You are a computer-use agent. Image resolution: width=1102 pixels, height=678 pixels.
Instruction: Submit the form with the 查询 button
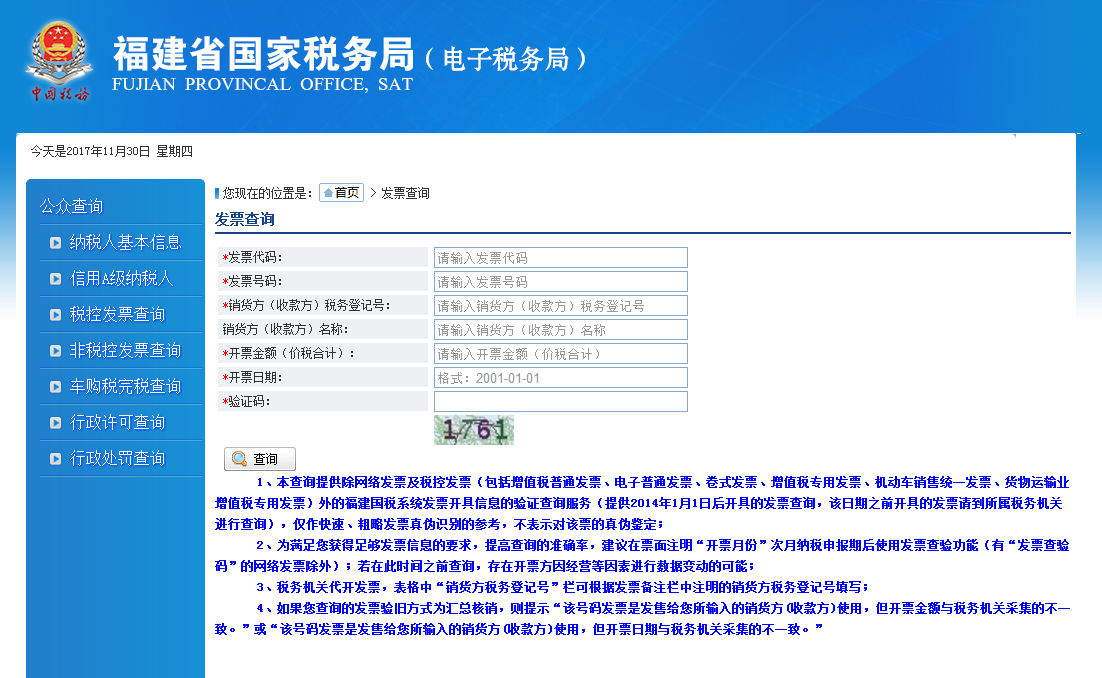tap(260, 459)
